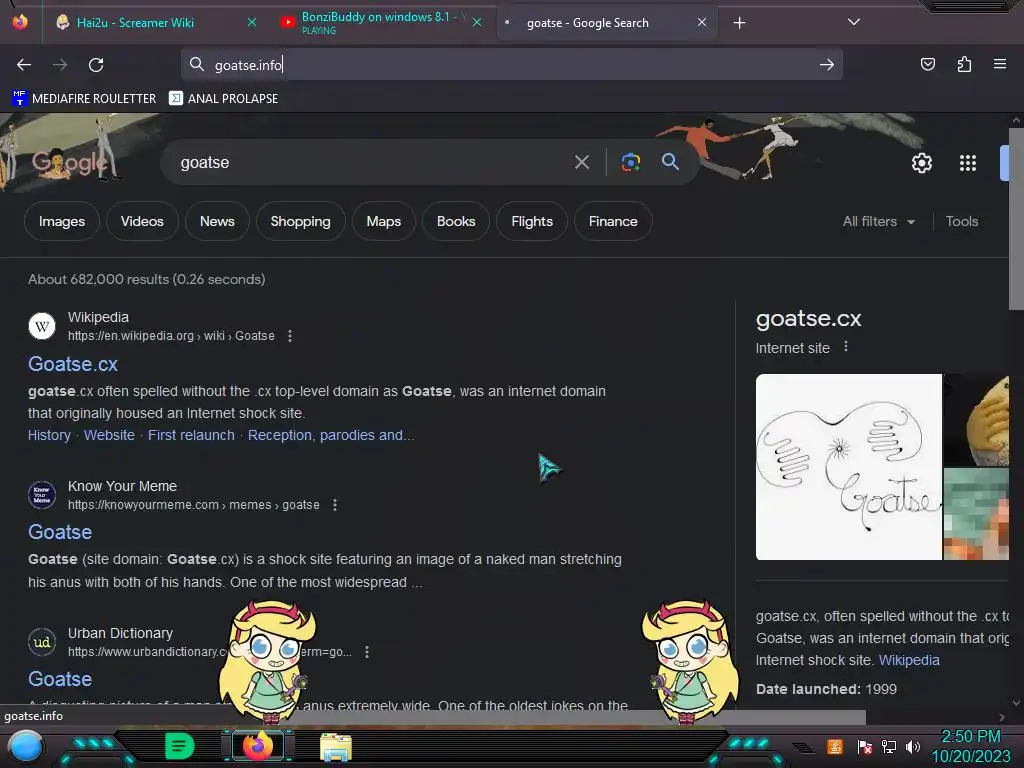The image size is (1024, 768).
Task: Focus the address bar showing goatse.info
Action: [x=511, y=65]
